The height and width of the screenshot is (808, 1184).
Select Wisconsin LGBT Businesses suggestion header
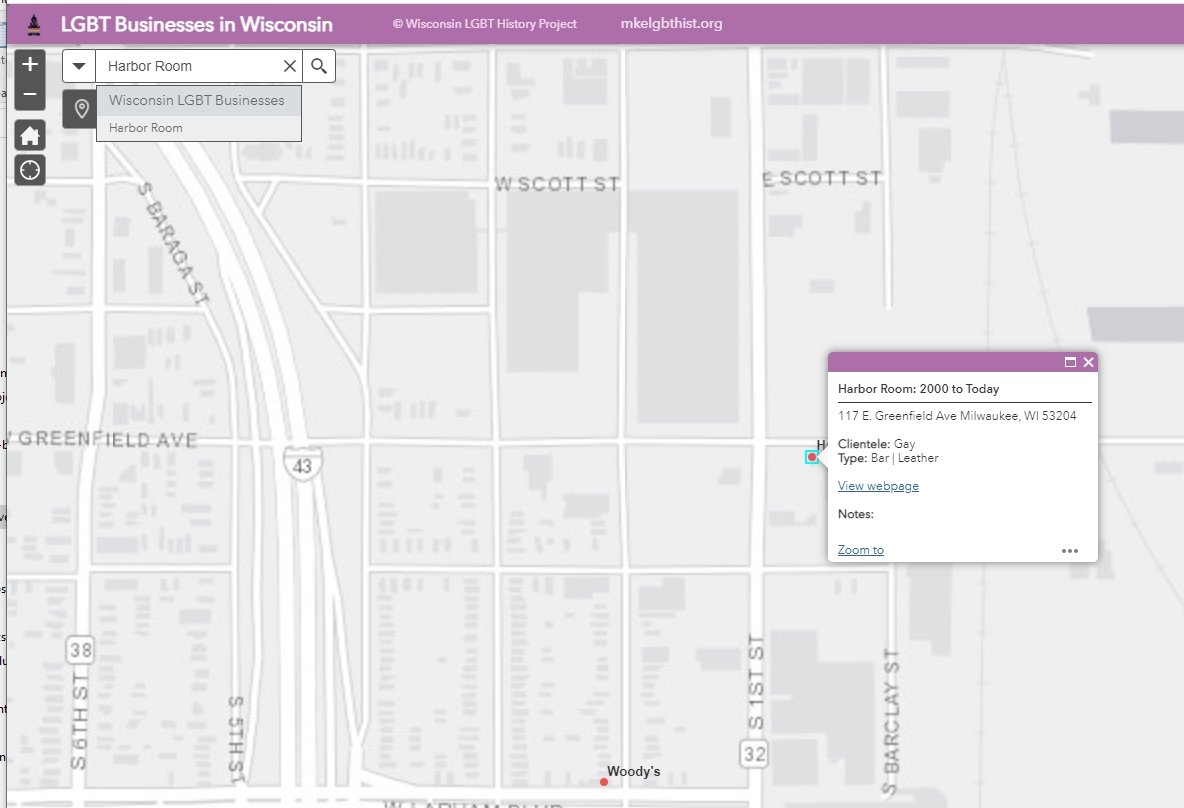197,100
